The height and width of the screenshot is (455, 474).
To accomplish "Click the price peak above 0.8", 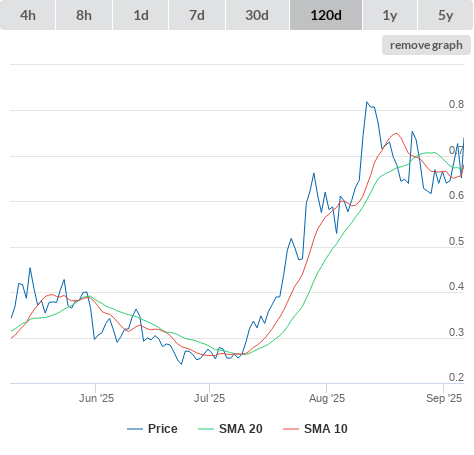I will coord(367,102).
